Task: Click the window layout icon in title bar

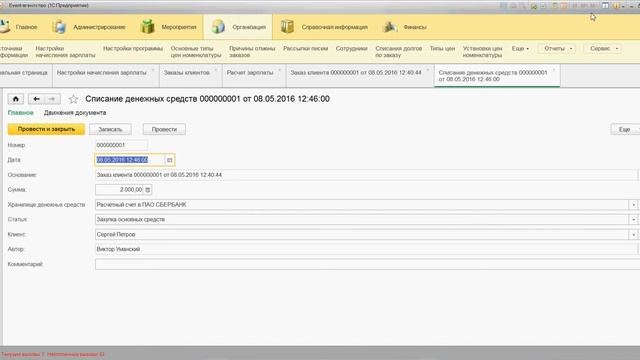Action: click(x=605, y=6)
